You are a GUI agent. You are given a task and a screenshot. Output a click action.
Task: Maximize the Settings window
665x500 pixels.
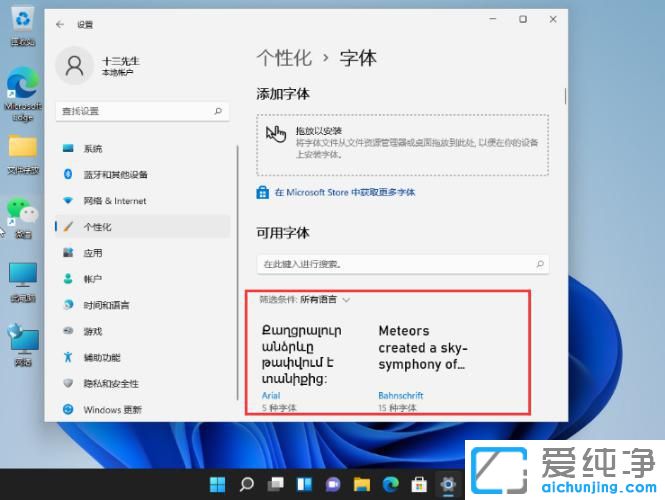(x=523, y=19)
